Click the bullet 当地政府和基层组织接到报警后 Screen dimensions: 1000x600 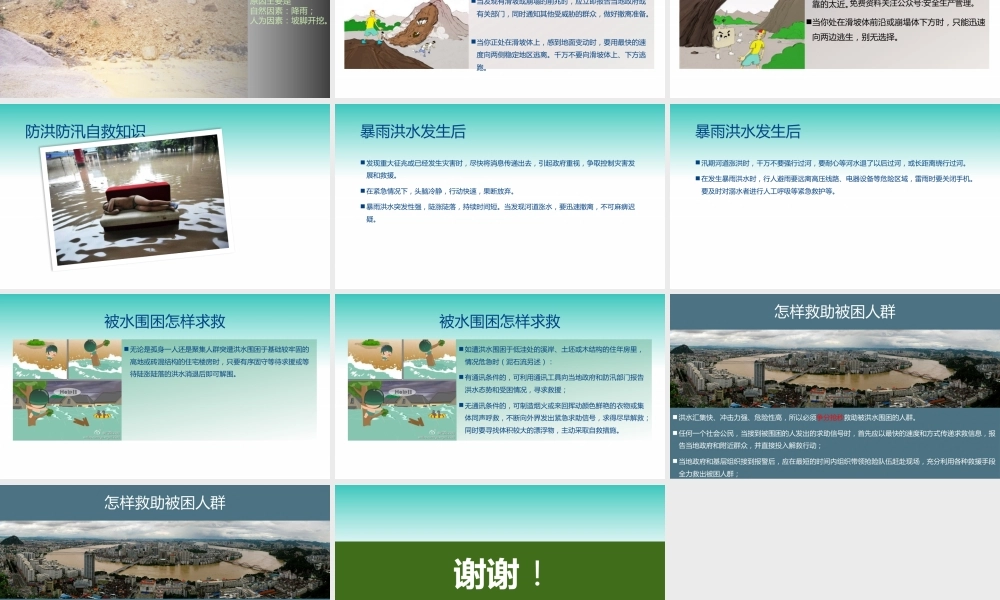(834, 467)
